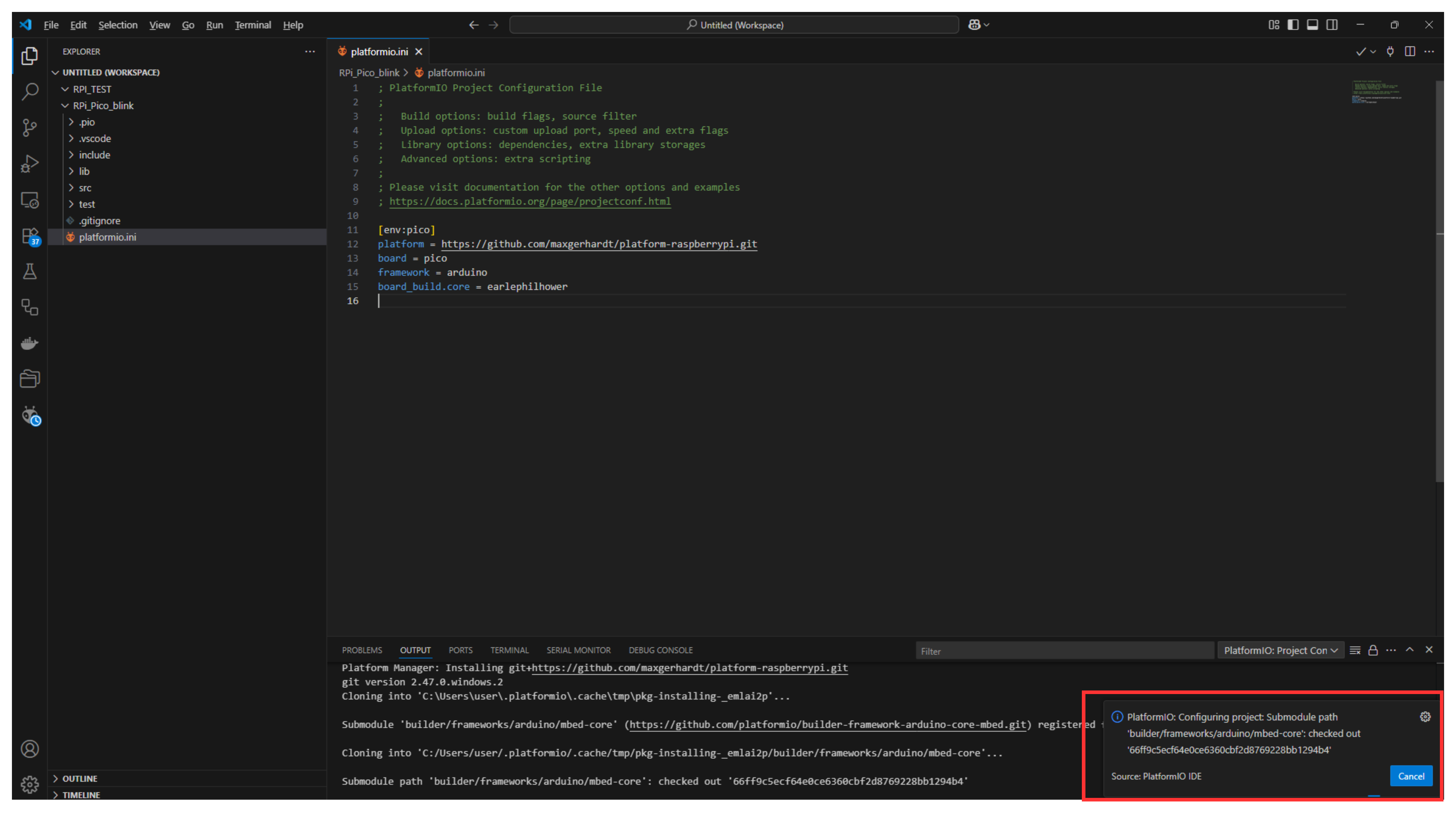Switch to the SERIAL MONITOR tab
Screen dimensions: 1456x814
(578, 650)
